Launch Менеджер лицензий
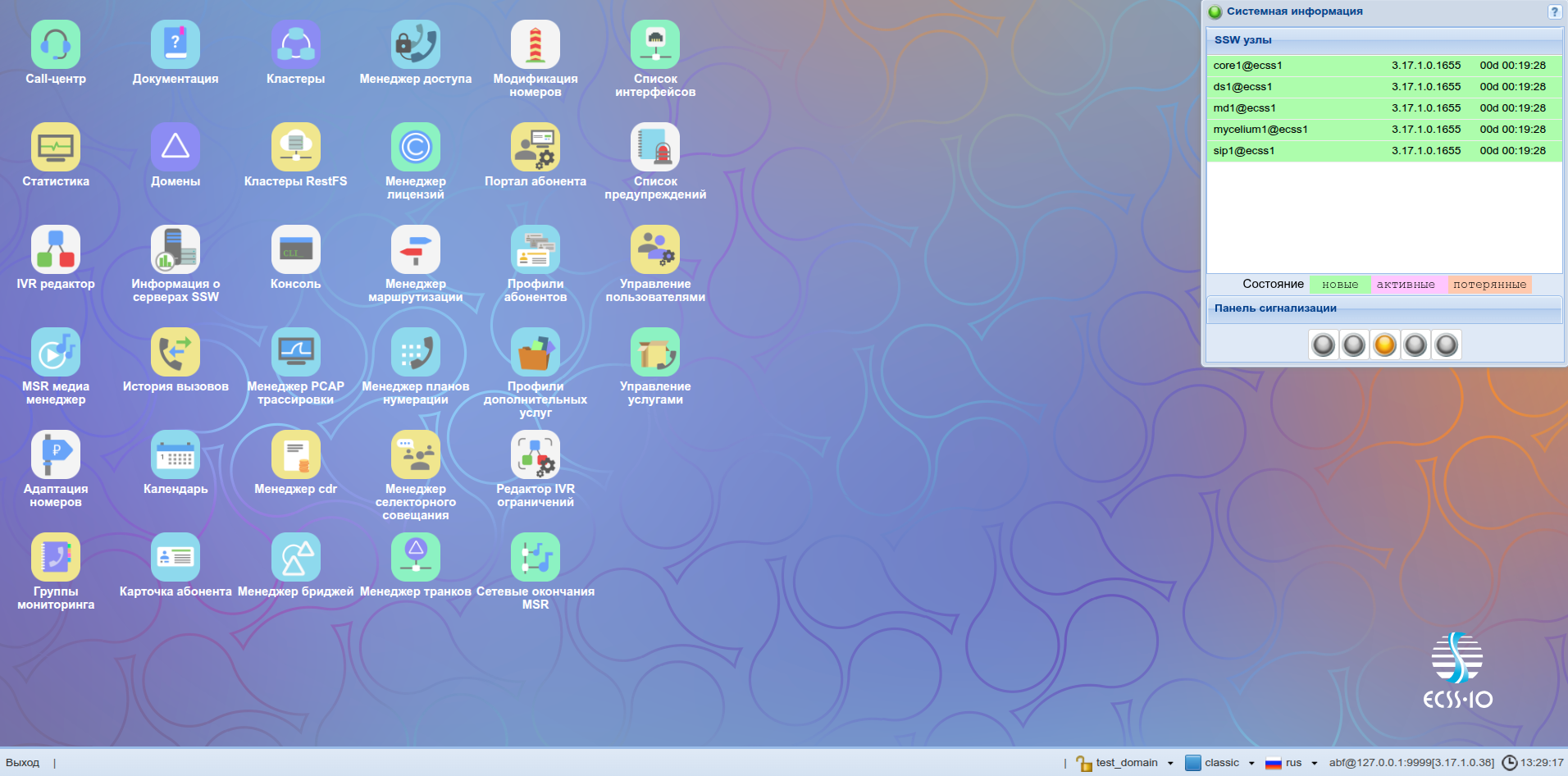The height and width of the screenshot is (776, 1568). tap(416, 147)
